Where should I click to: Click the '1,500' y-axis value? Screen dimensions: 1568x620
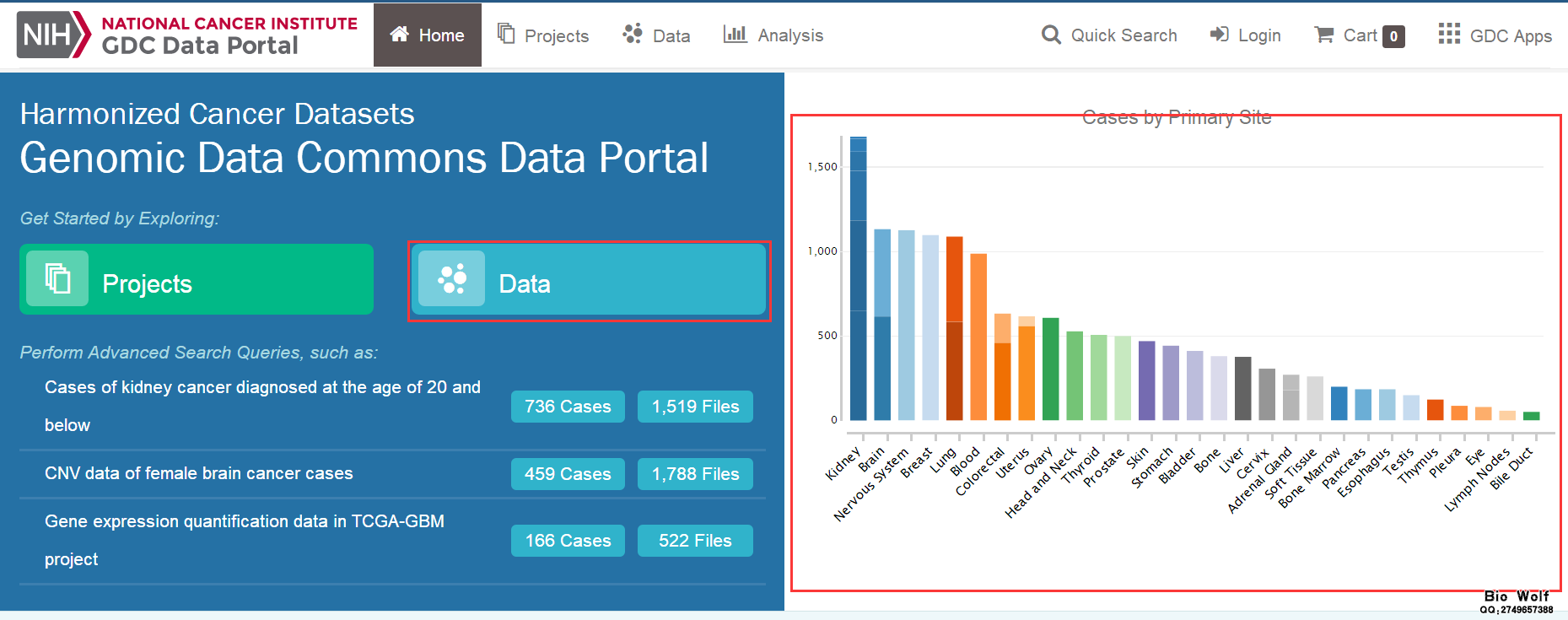[822, 167]
